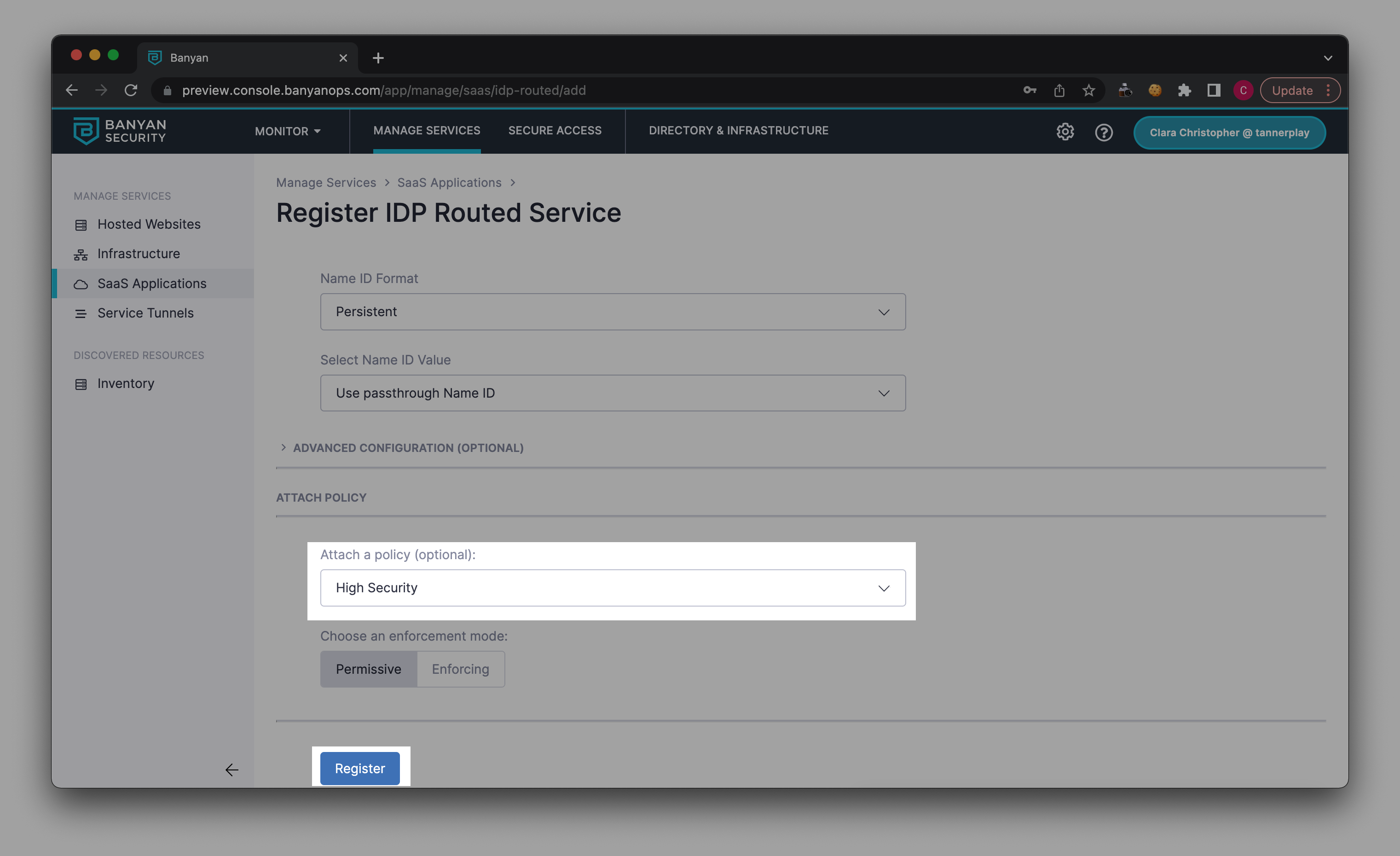The height and width of the screenshot is (856, 1400).
Task: Open the help question mark icon
Action: (x=1104, y=133)
